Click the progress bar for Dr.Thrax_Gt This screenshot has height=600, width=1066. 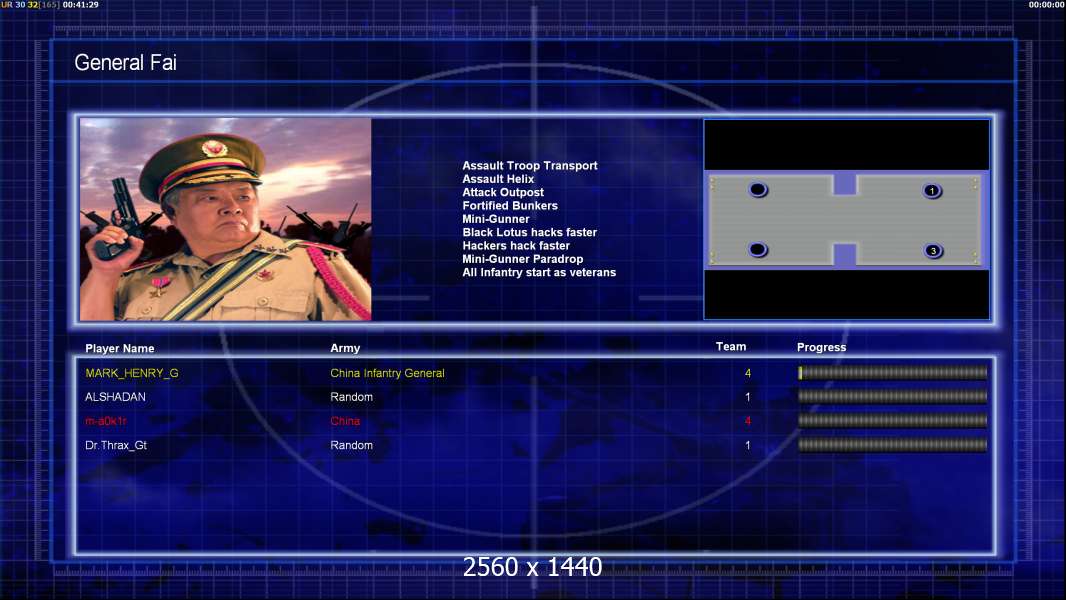point(892,445)
